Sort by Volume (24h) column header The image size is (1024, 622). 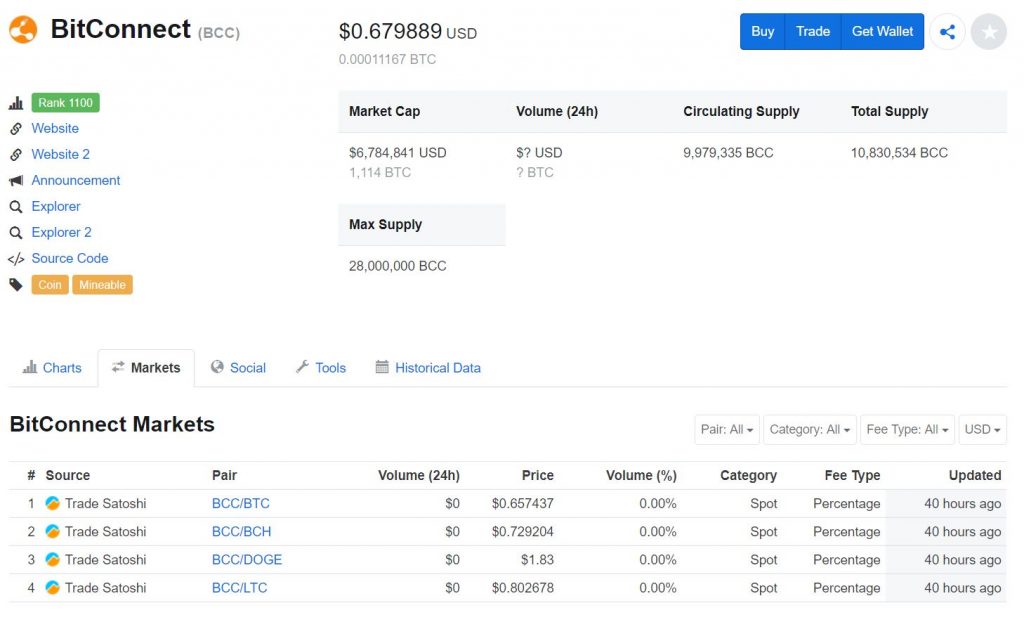pyautogui.click(x=418, y=476)
